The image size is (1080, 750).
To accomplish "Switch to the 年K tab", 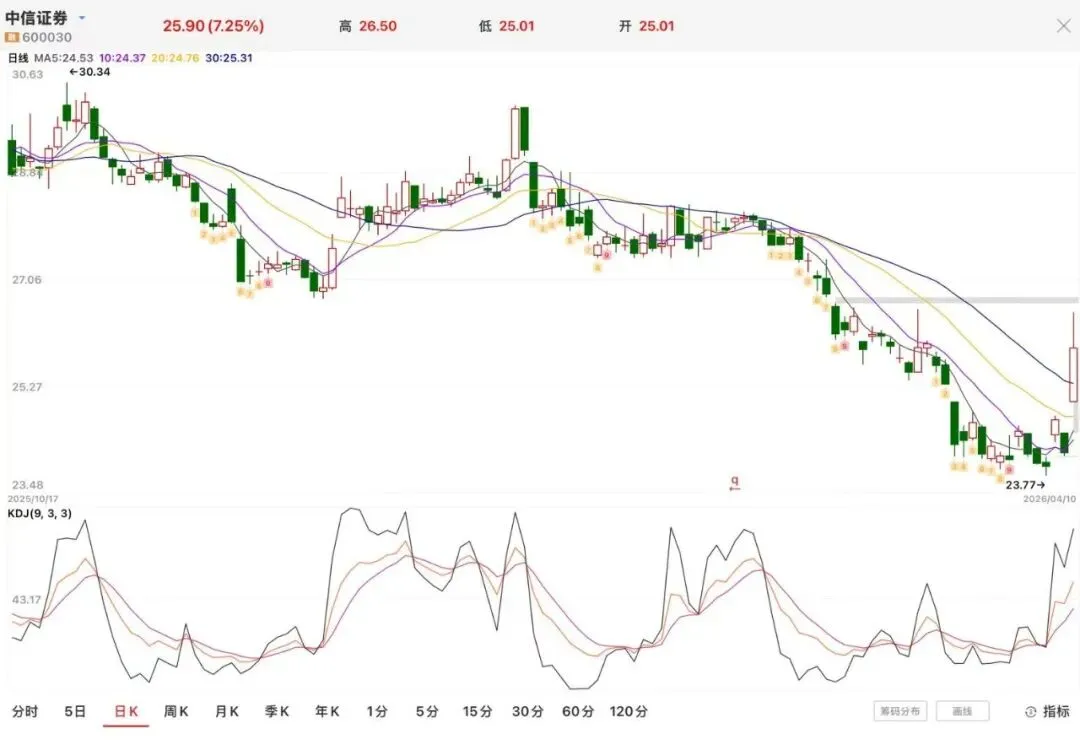I will tap(327, 711).
